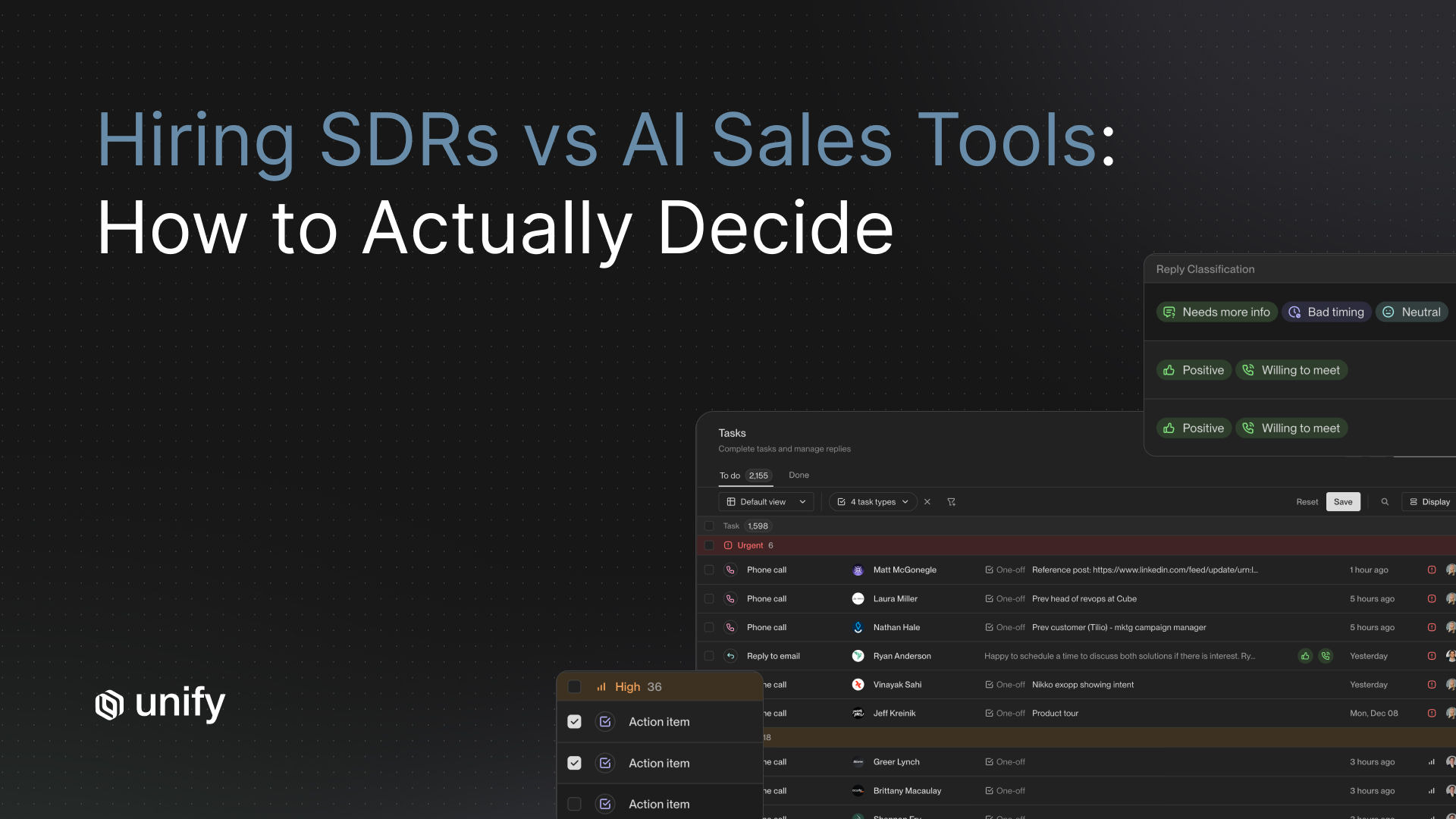Click the Reply Classification panel title
The width and height of the screenshot is (1456, 819).
point(1205,270)
